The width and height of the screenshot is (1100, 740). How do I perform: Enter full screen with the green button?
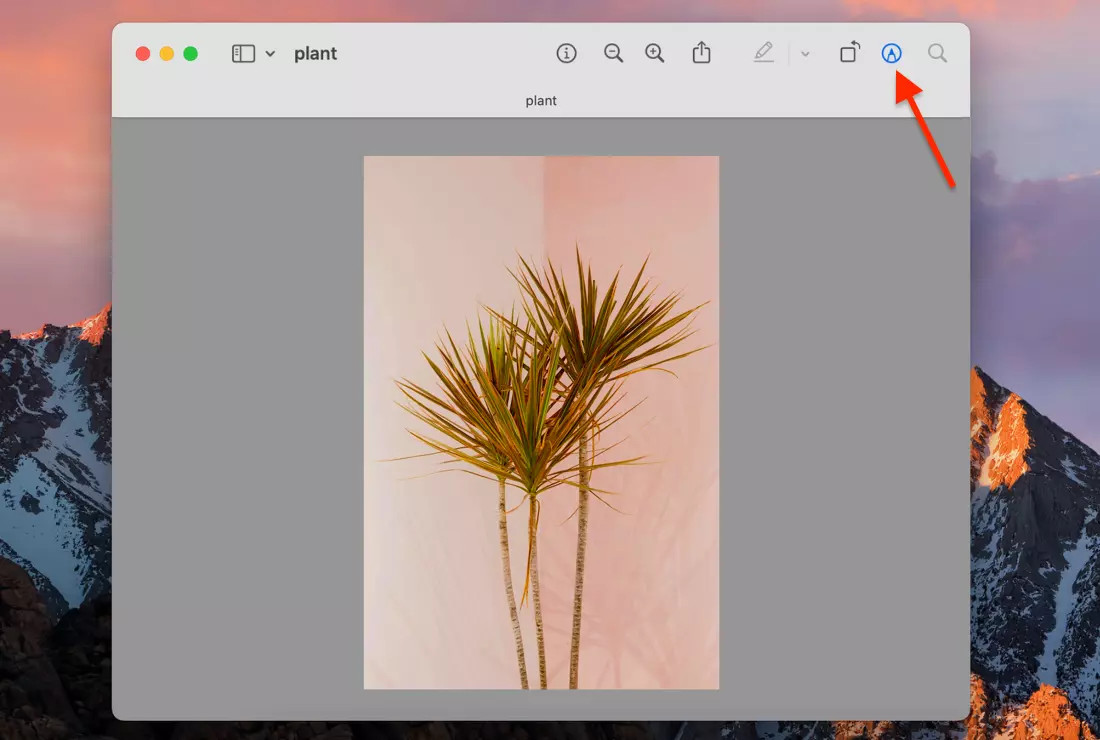190,54
